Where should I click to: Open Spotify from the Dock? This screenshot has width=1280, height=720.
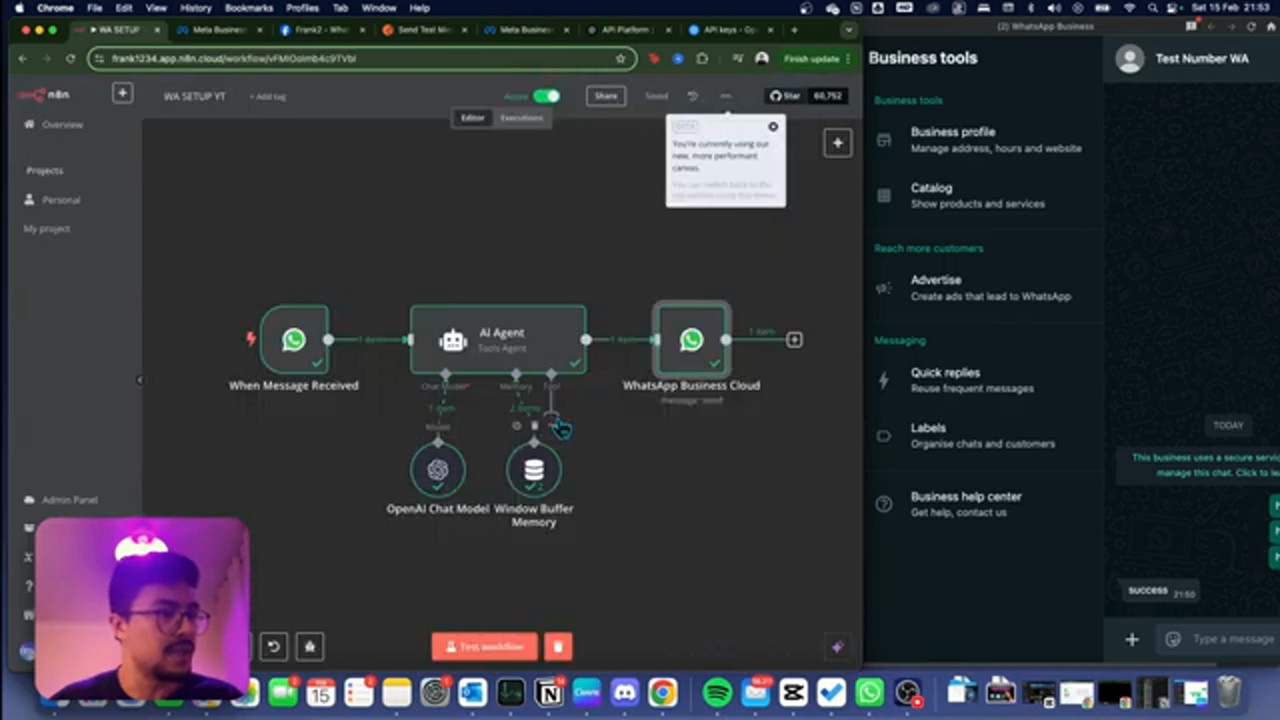tap(717, 692)
